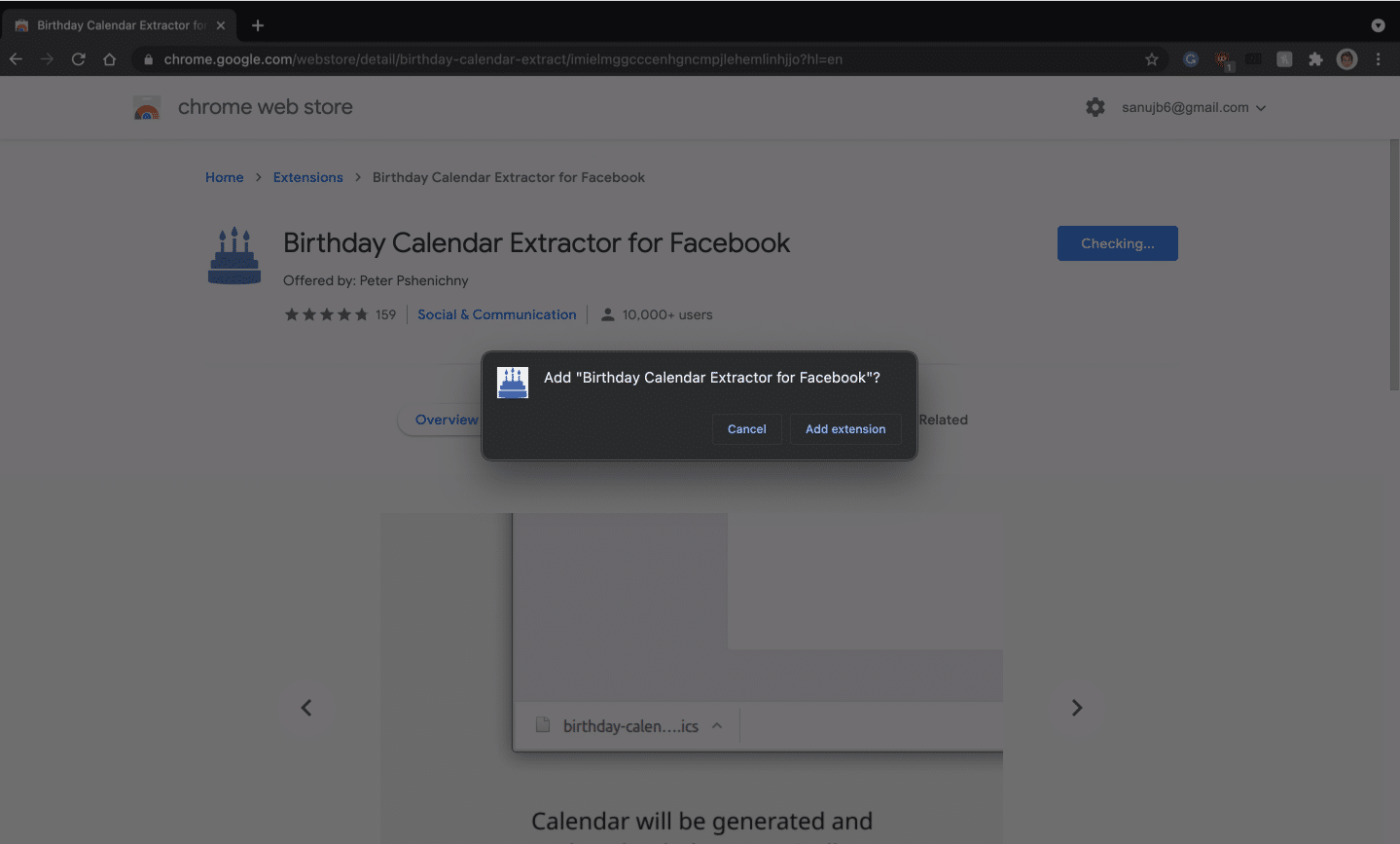Open Chrome three-dot menu

pyautogui.click(x=1378, y=59)
